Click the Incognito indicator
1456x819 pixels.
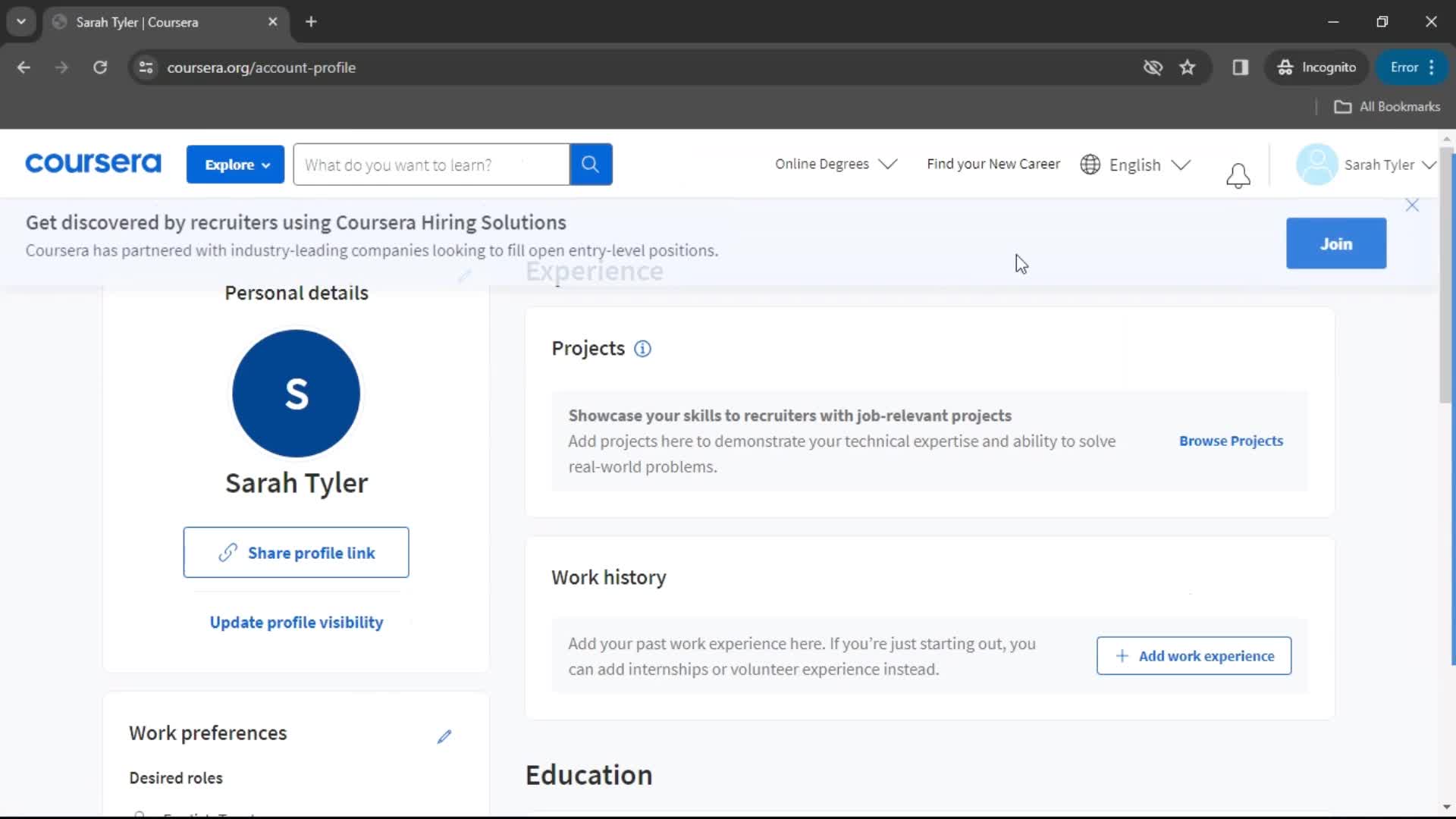(x=1317, y=67)
